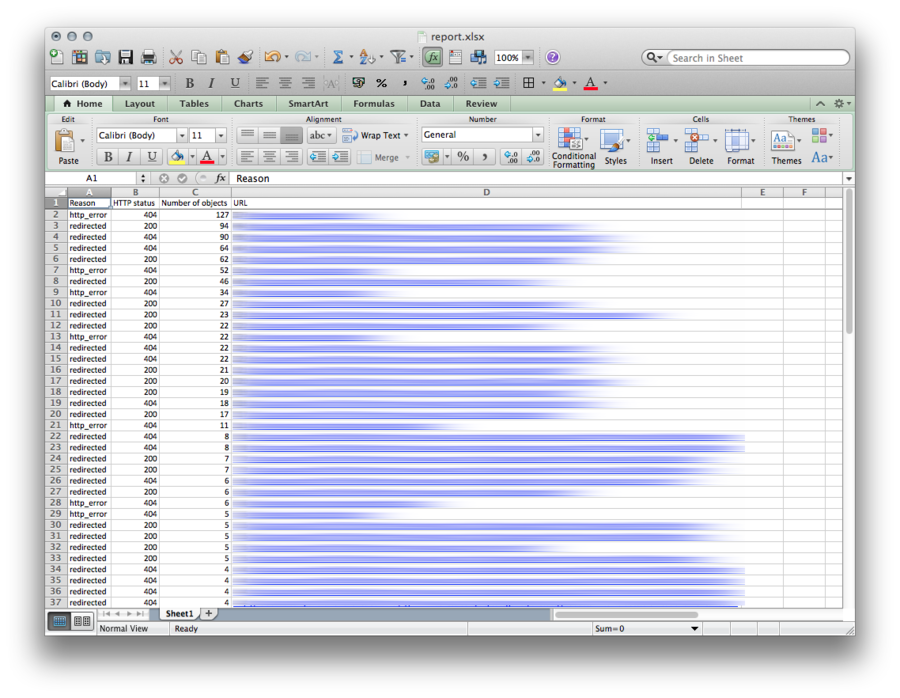Image resolution: width=900 pixels, height=698 pixels.
Task: Toggle Italic in the ribbon Font group
Action: [x=129, y=157]
